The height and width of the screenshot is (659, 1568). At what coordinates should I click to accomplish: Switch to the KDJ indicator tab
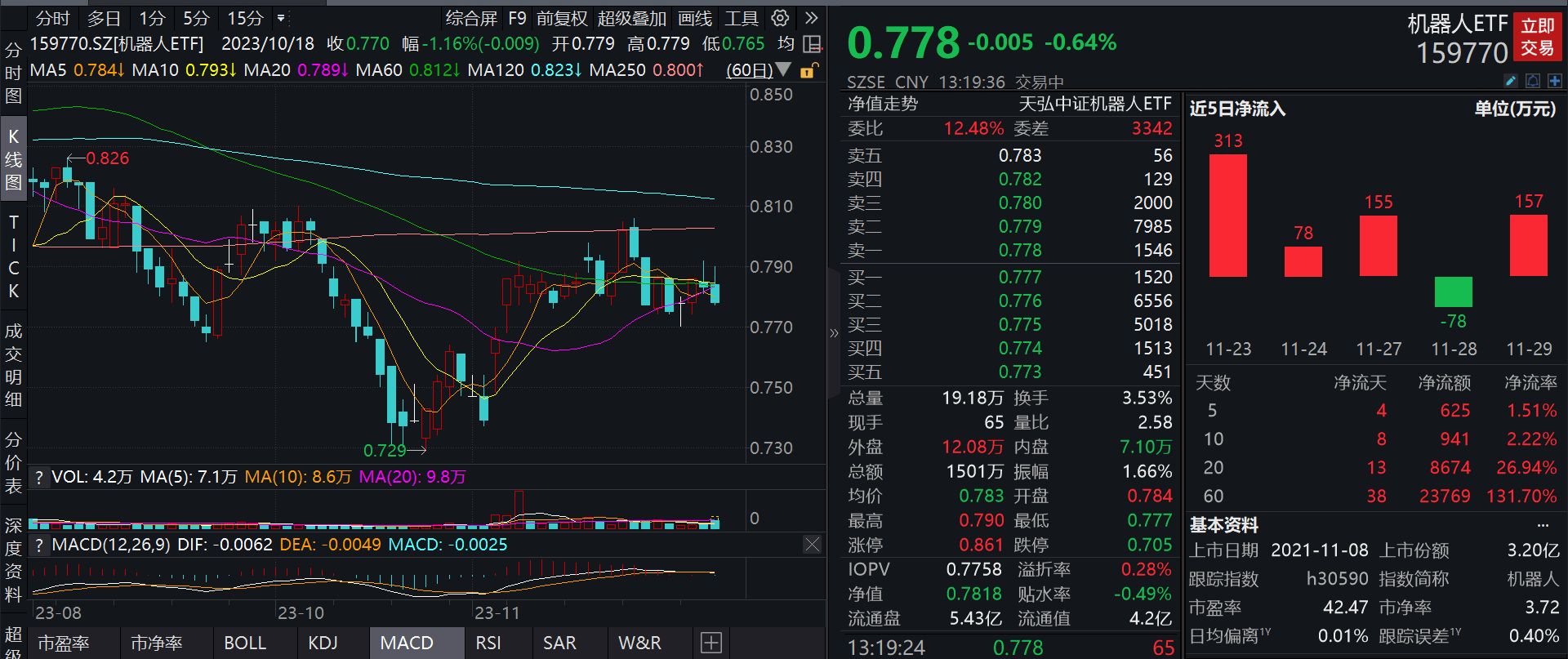pyautogui.click(x=323, y=643)
